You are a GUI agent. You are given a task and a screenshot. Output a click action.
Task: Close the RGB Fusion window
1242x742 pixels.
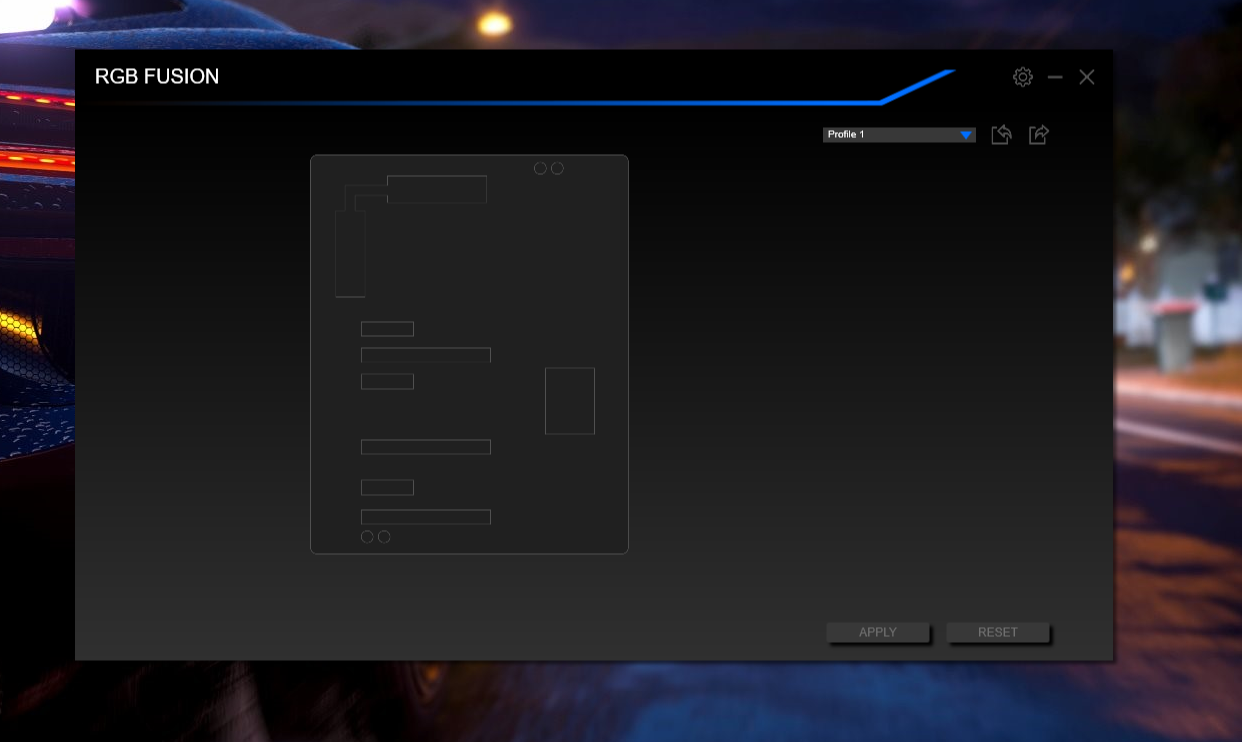1087,77
